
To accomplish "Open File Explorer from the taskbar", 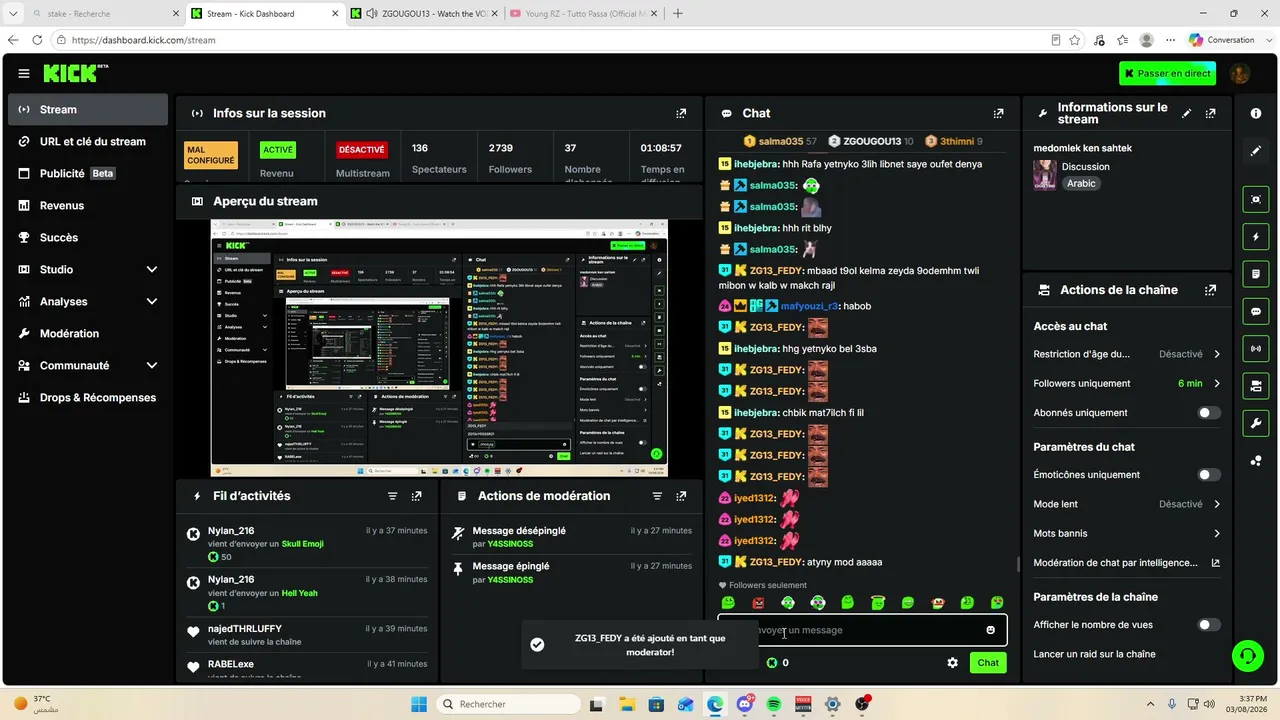I will point(627,704).
